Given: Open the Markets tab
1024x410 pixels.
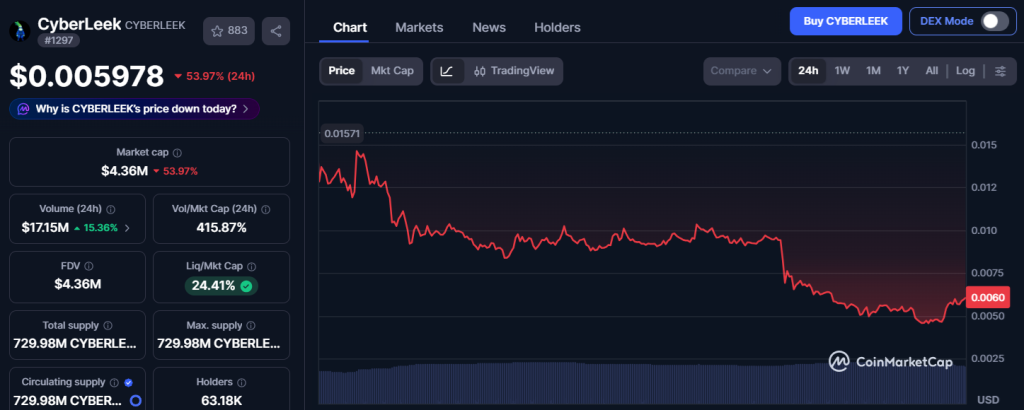Looking at the screenshot, I should [419, 27].
